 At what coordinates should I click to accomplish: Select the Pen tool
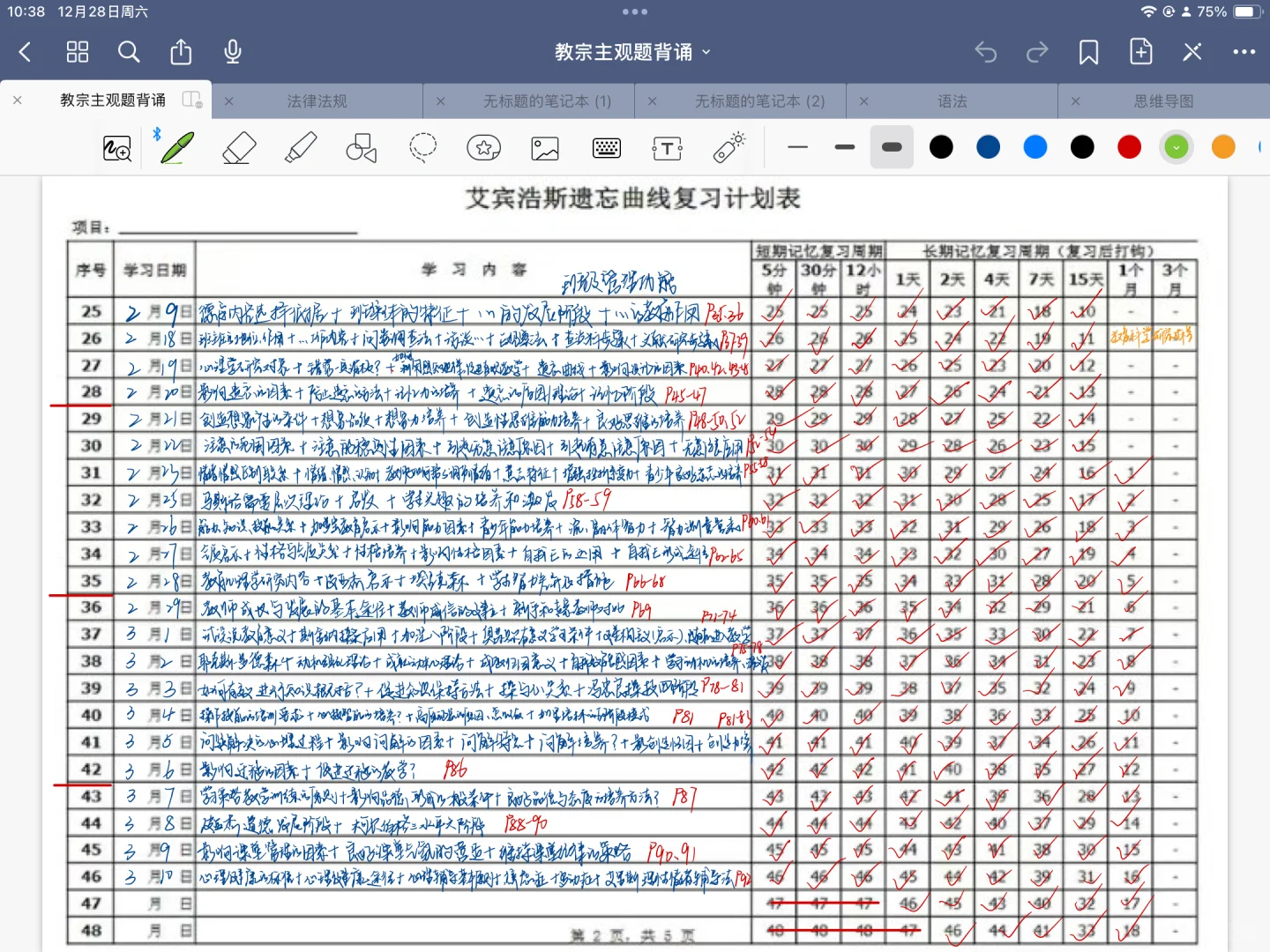(x=176, y=147)
